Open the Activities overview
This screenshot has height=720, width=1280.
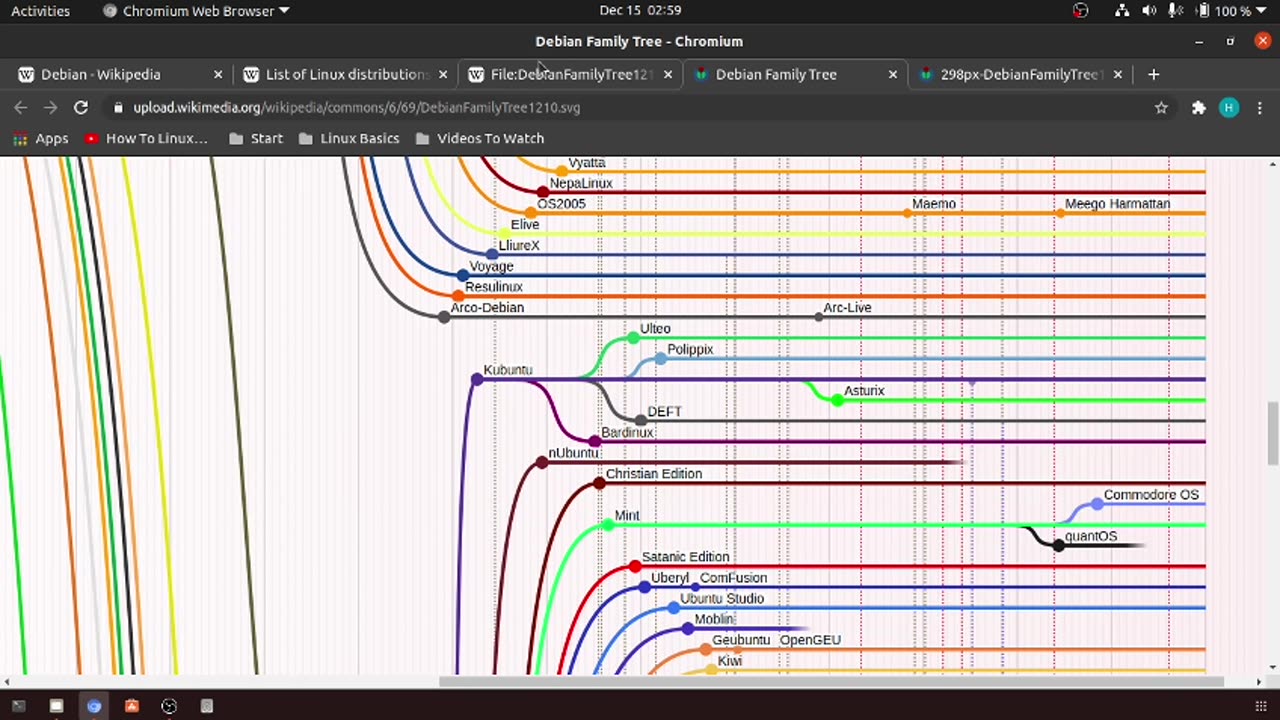coord(40,11)
